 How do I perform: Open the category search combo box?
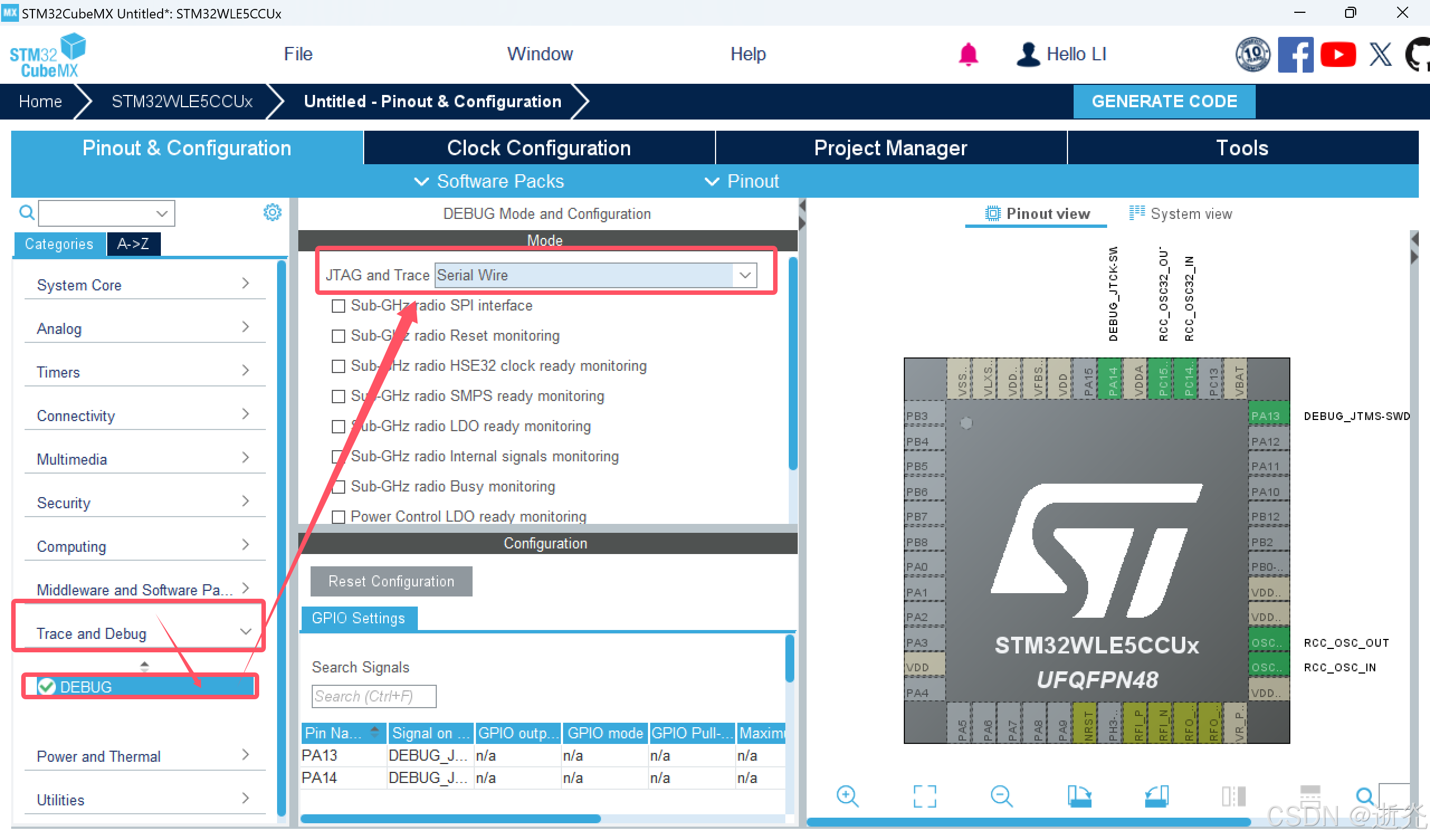[x=107, y=213]
